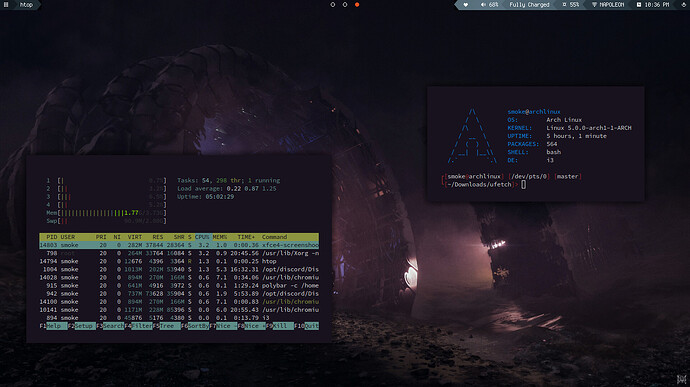The height and width of the screenshot is (387, 690).
Task: Click the heart icon in the status bar
Action: pyautogui.click(x=466, y=5)
